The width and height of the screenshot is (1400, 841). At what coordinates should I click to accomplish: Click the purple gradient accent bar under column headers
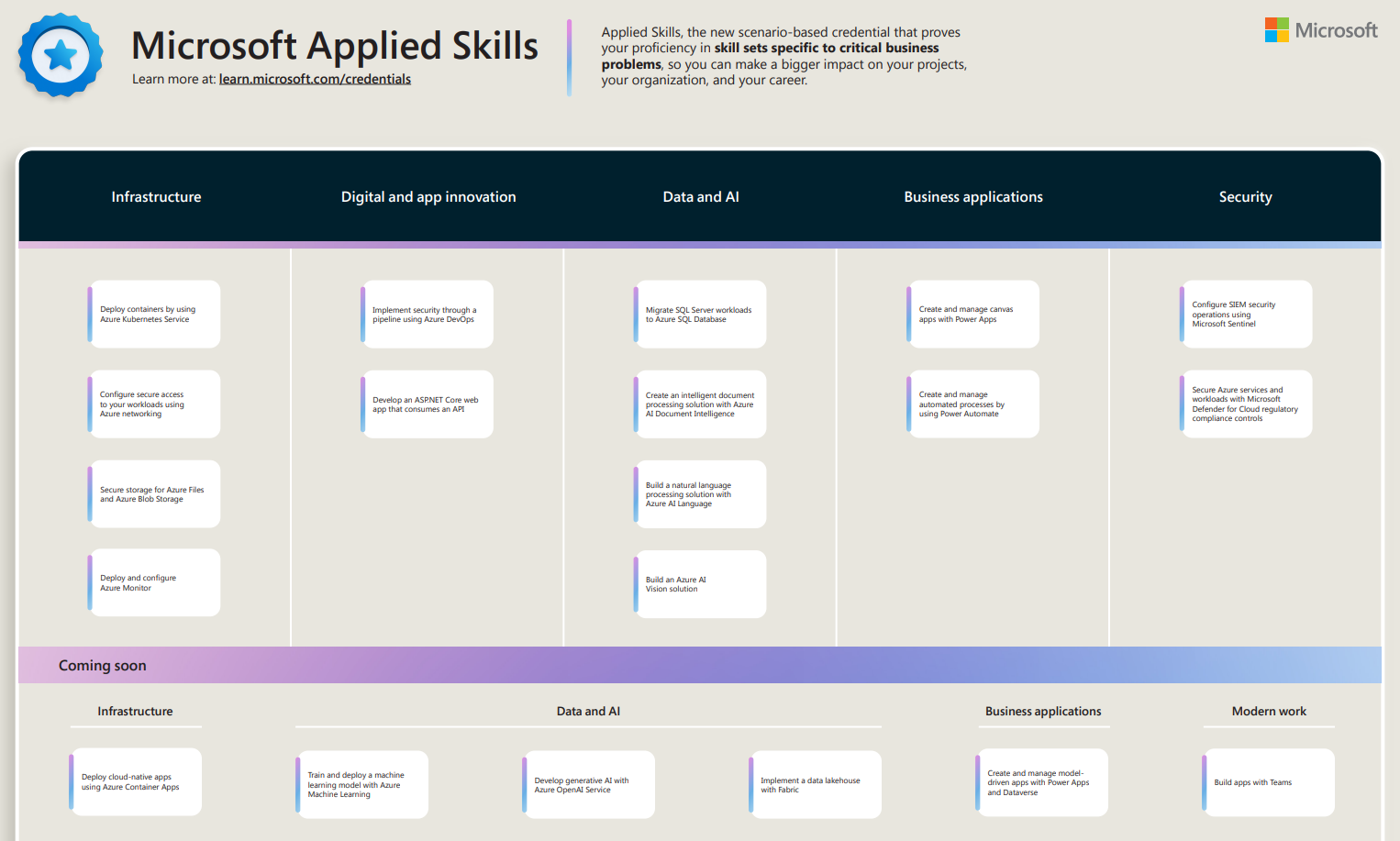coord(700,245)
